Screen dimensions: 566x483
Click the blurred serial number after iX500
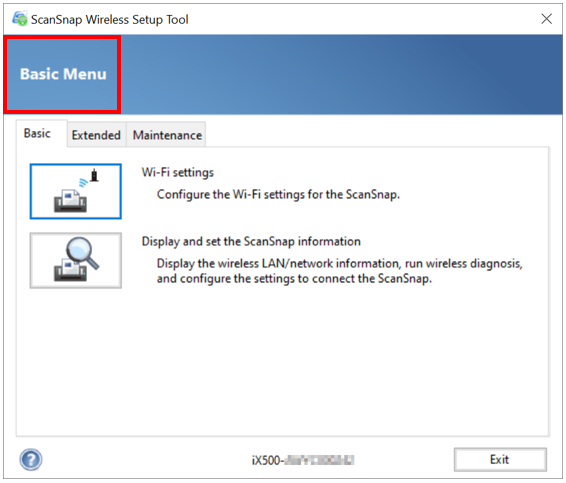(319, 460)
